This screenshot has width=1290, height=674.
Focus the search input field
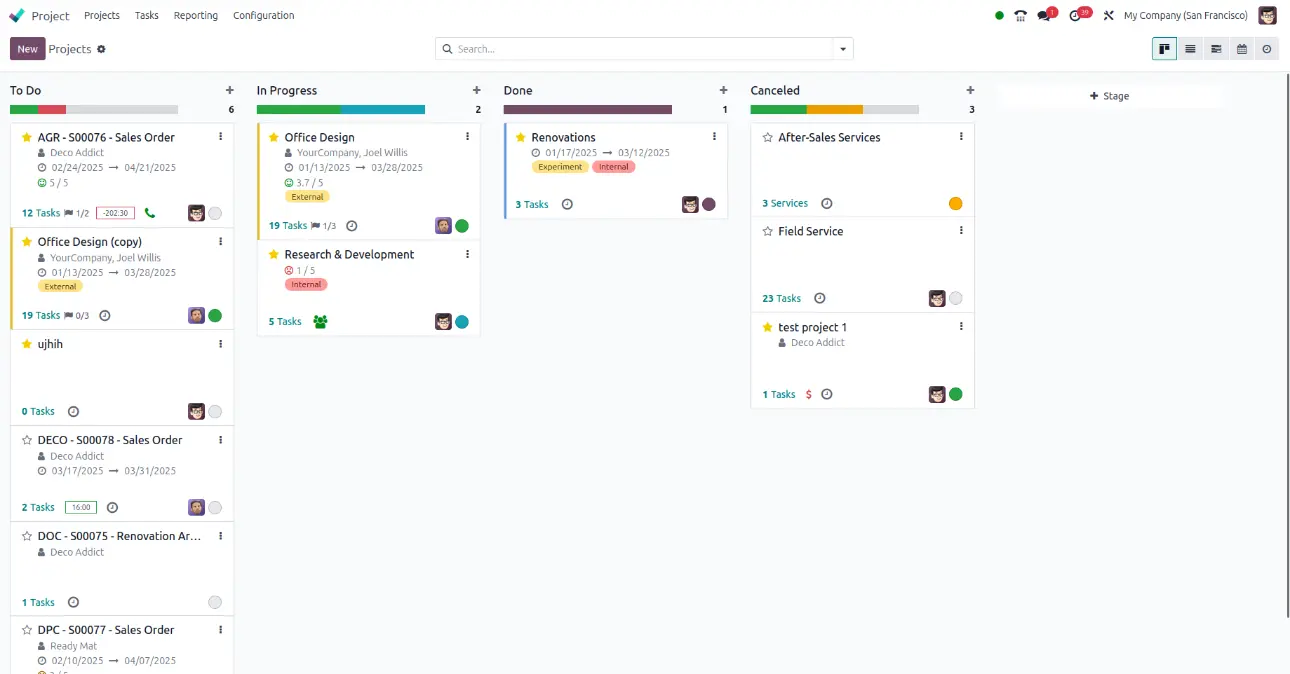640,49
